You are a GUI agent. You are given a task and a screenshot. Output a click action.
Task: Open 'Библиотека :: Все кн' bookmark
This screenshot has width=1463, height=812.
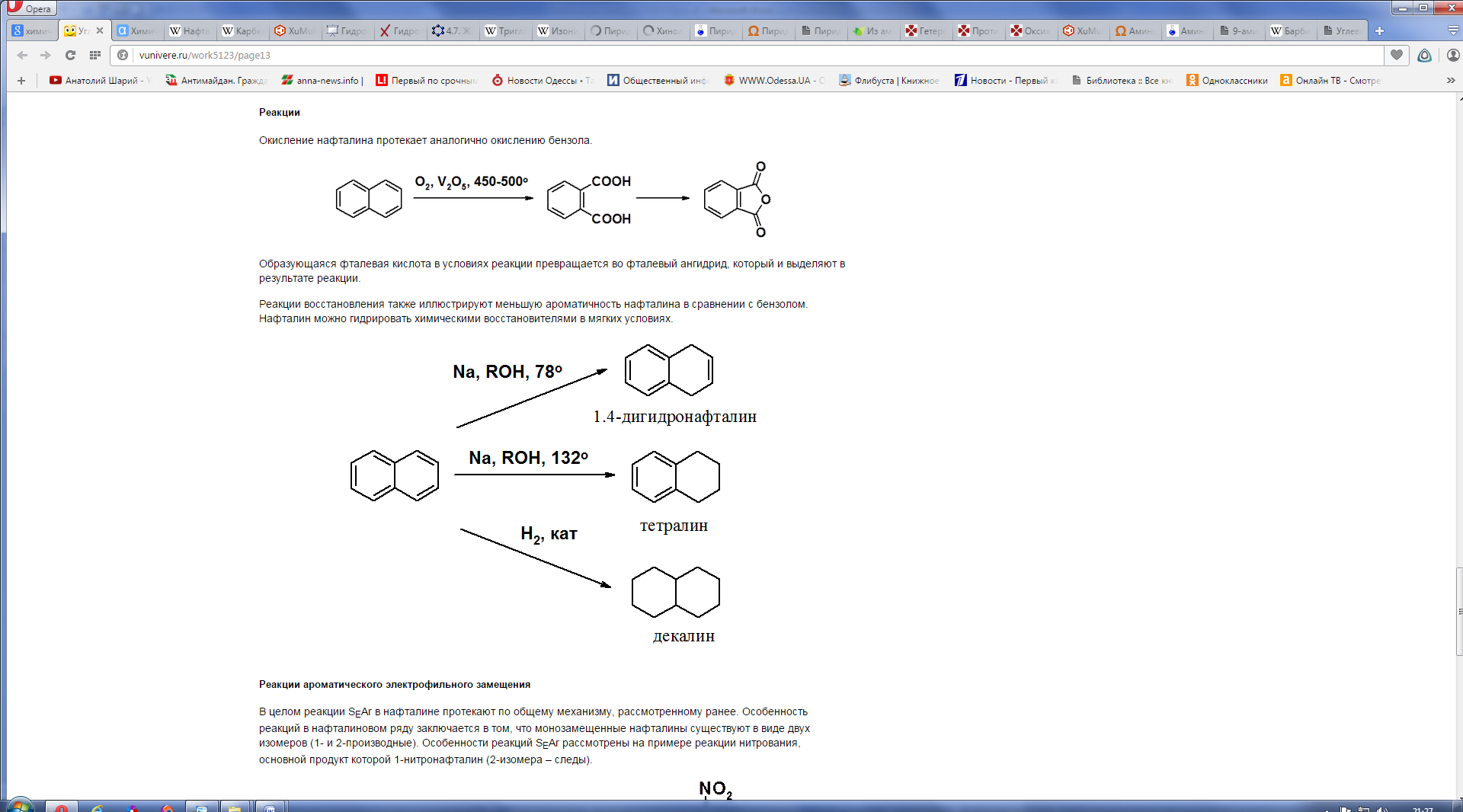(x=1121, y=80)
